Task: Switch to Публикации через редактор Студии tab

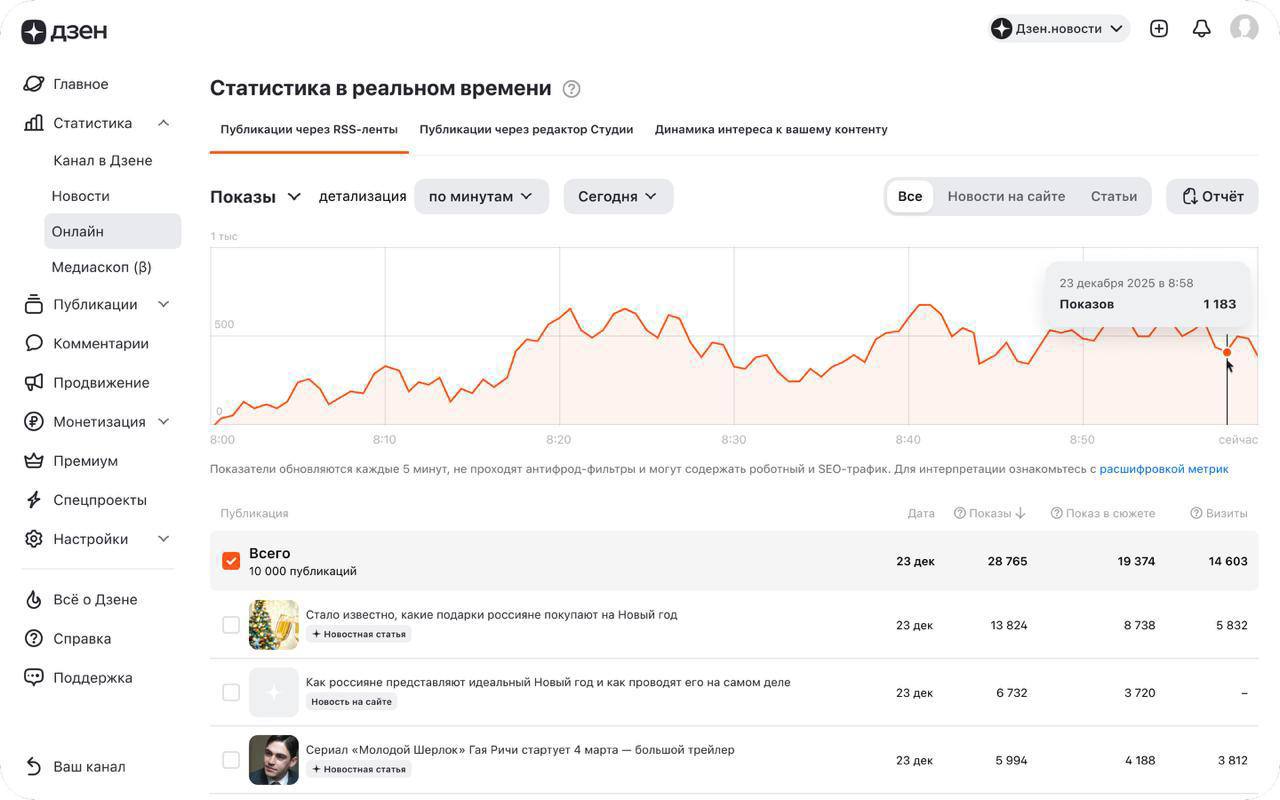Action: [527, 128]
